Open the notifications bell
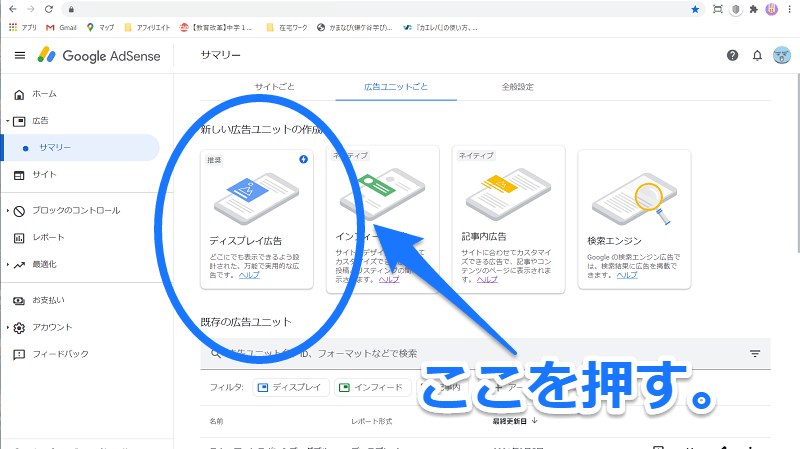Image resolution: width=800 pixels, height=449 pixels. (757, 55)
